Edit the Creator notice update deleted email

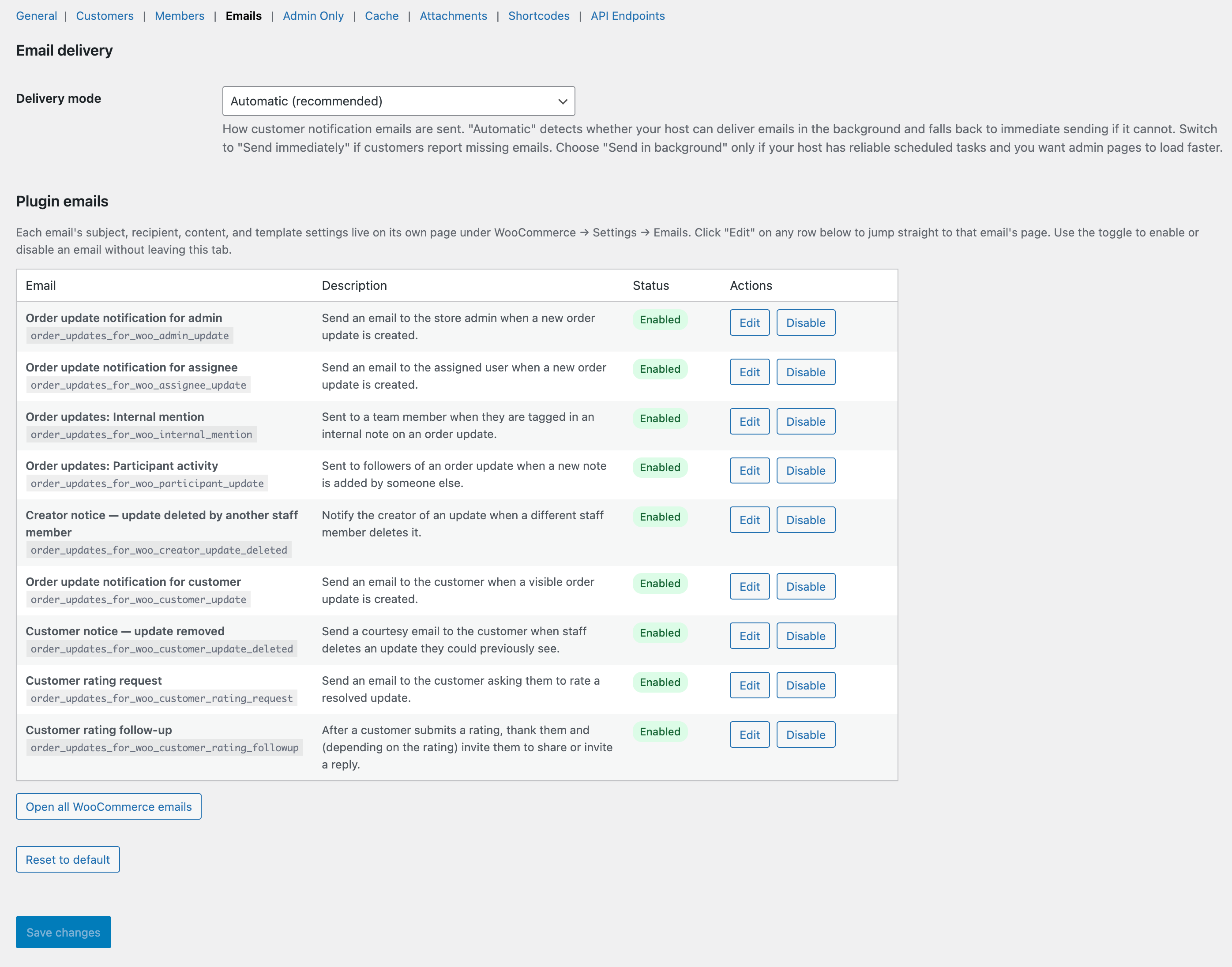pyautogui.click(x=750, y=520)
